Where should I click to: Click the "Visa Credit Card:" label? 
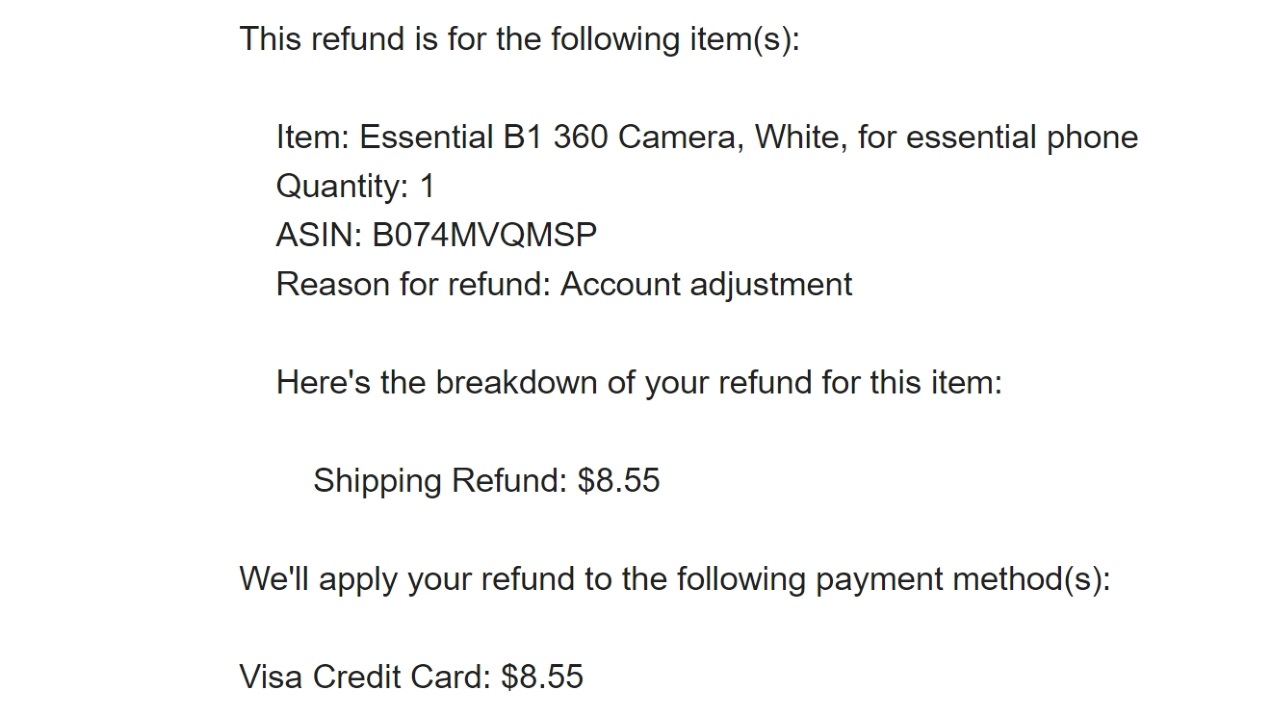pyautogui.click(x=365, y=676)
